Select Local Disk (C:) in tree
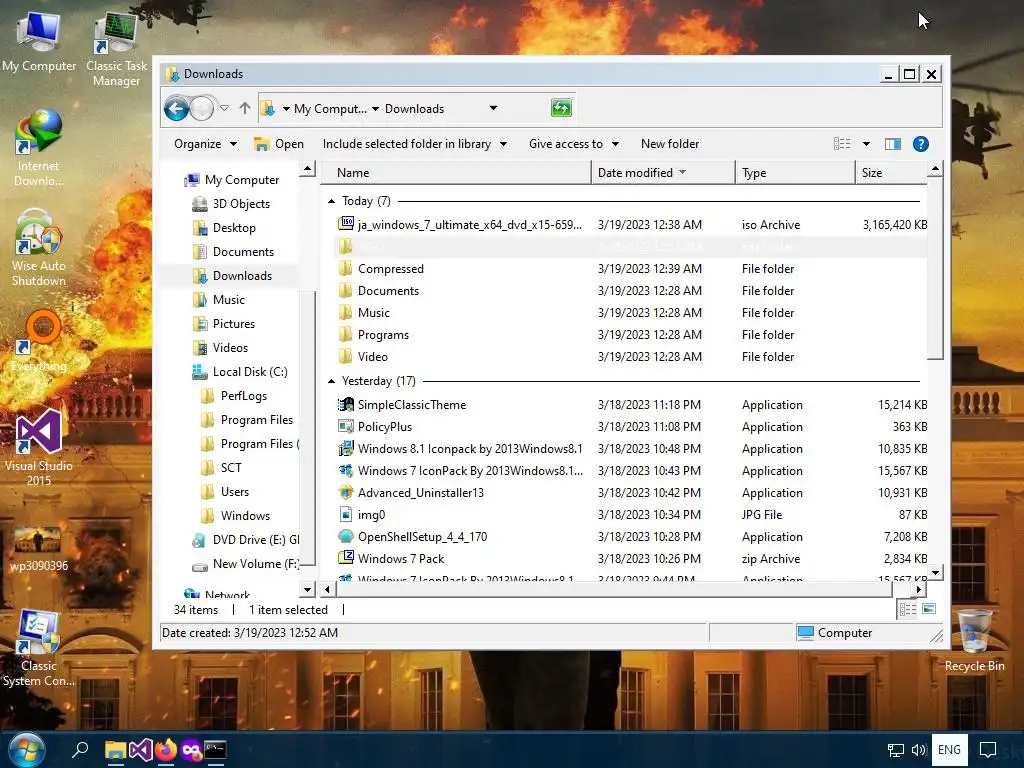This screenshot has height=768, width=1024. (240, 372)
